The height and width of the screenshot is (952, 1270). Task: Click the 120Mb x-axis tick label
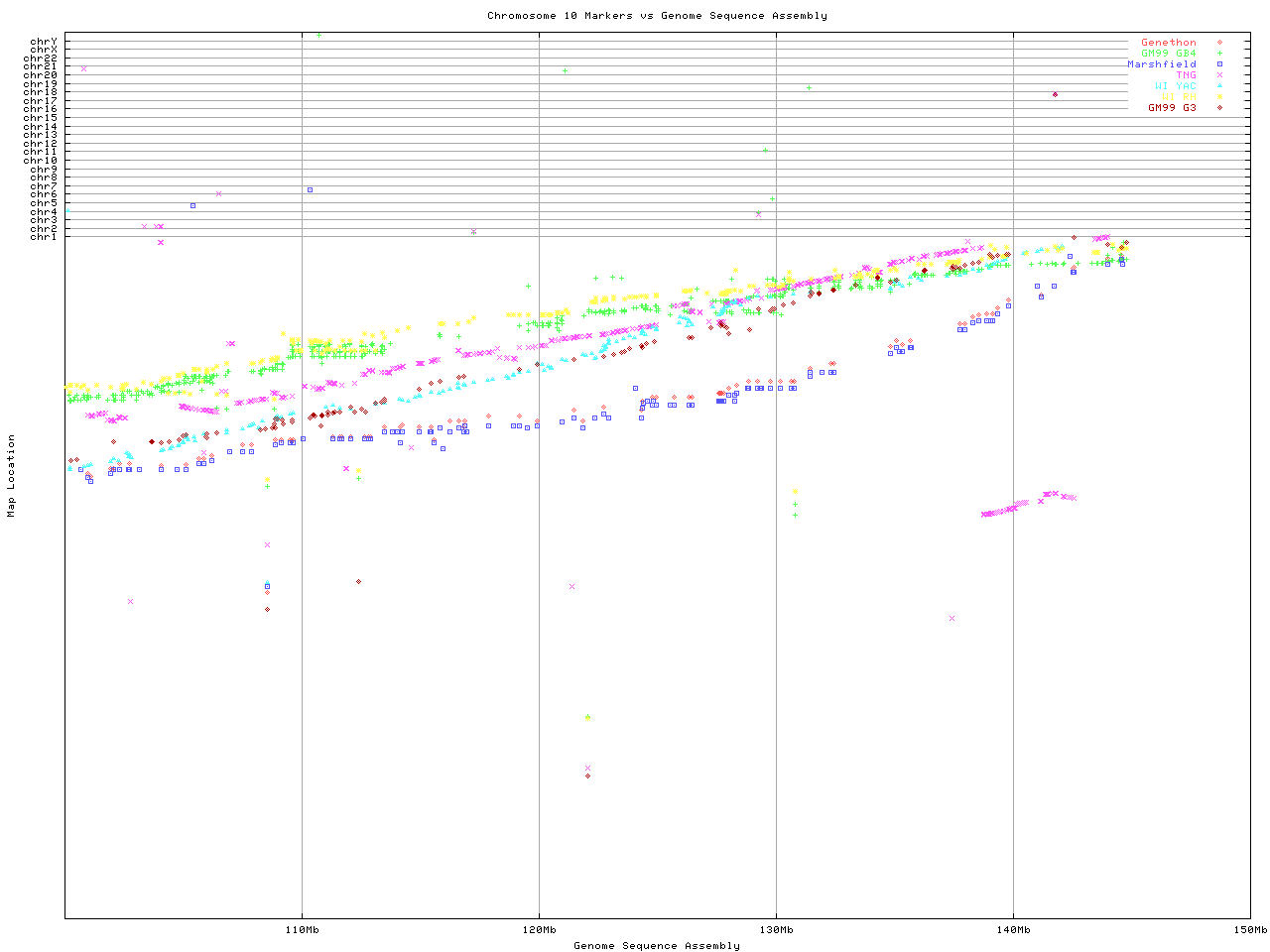[539, 930]
